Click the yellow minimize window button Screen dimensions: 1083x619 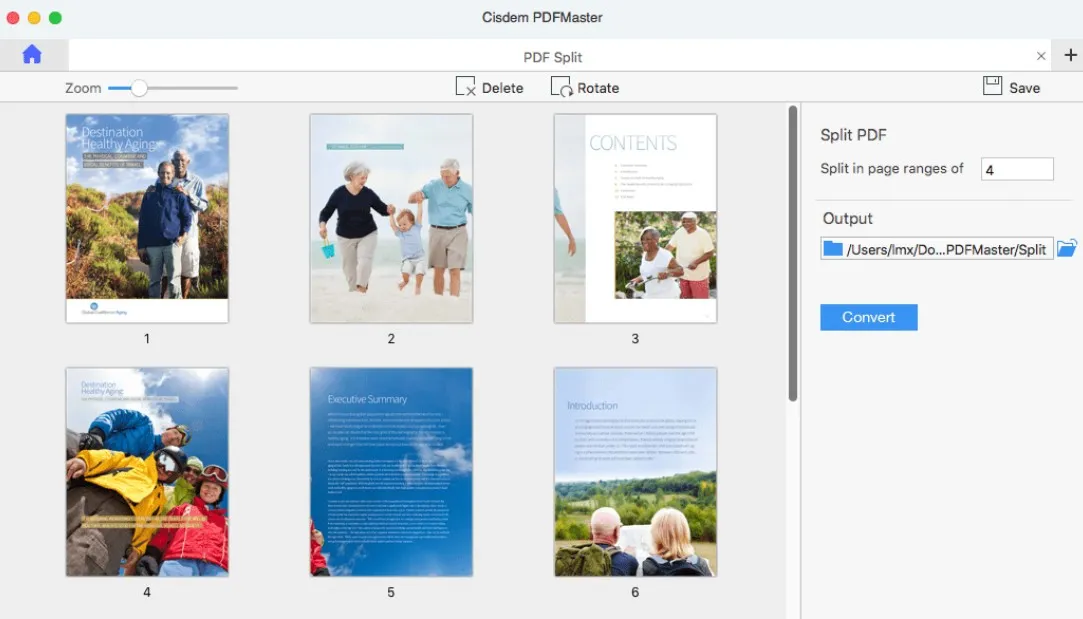34,17
